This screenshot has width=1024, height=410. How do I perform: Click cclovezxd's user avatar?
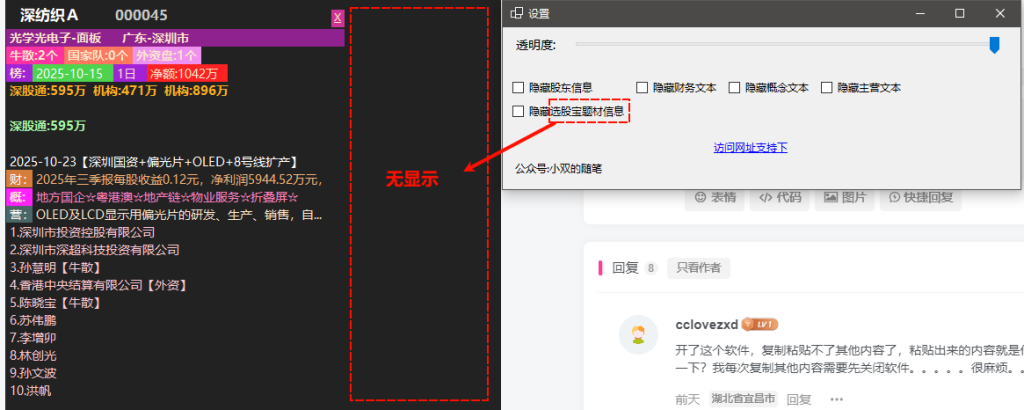637,334
